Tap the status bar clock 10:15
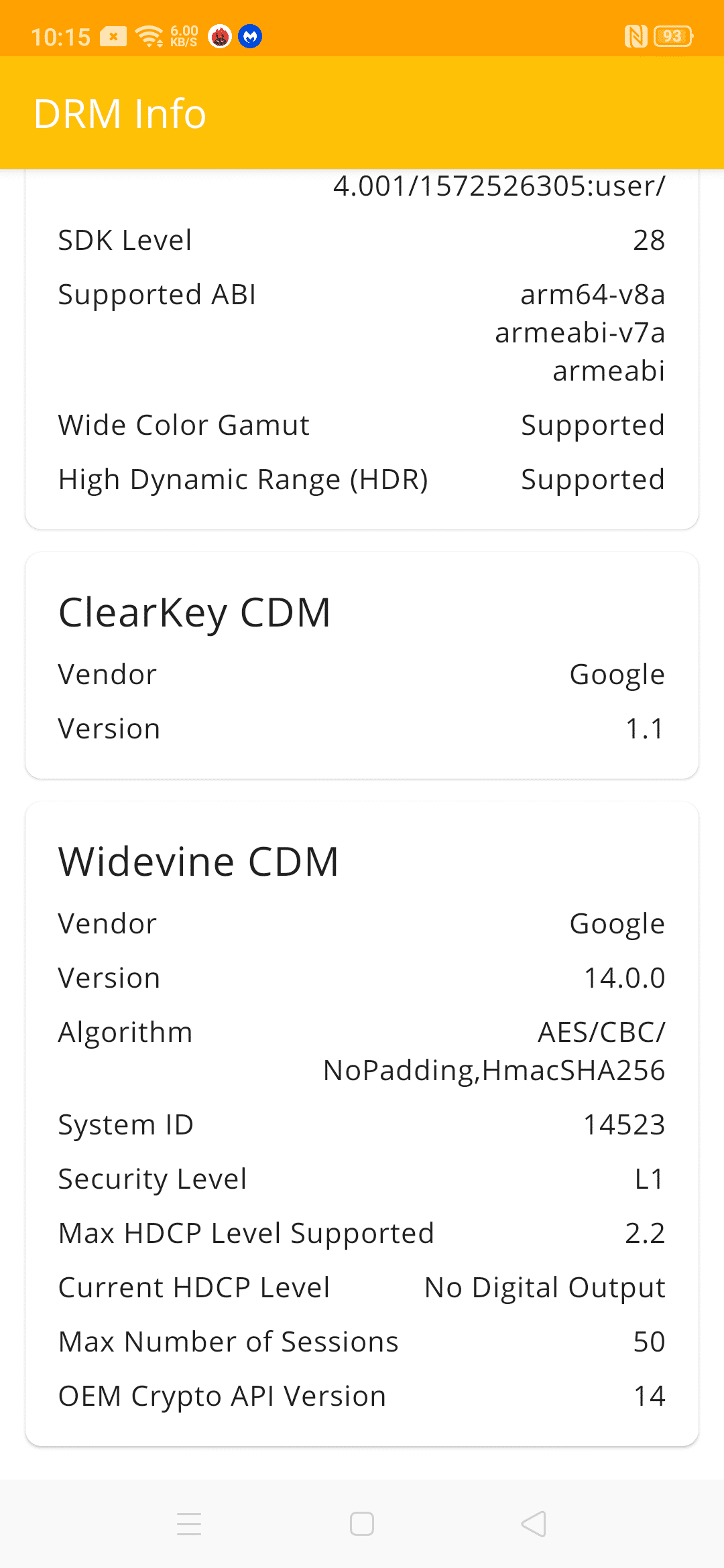Viewport: 724px width, 1568px height. click(x=61, y=37)
